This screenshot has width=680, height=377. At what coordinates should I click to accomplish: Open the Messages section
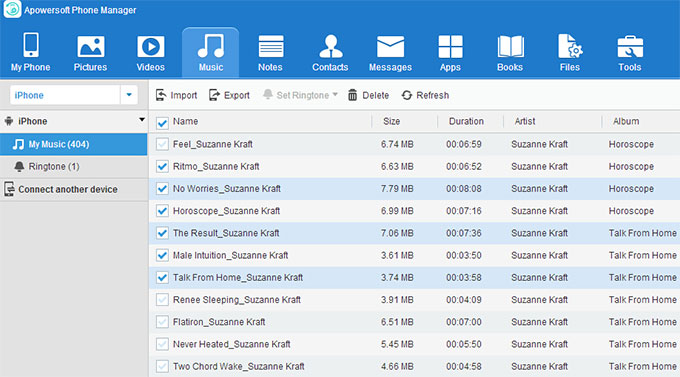coord(390,52)
